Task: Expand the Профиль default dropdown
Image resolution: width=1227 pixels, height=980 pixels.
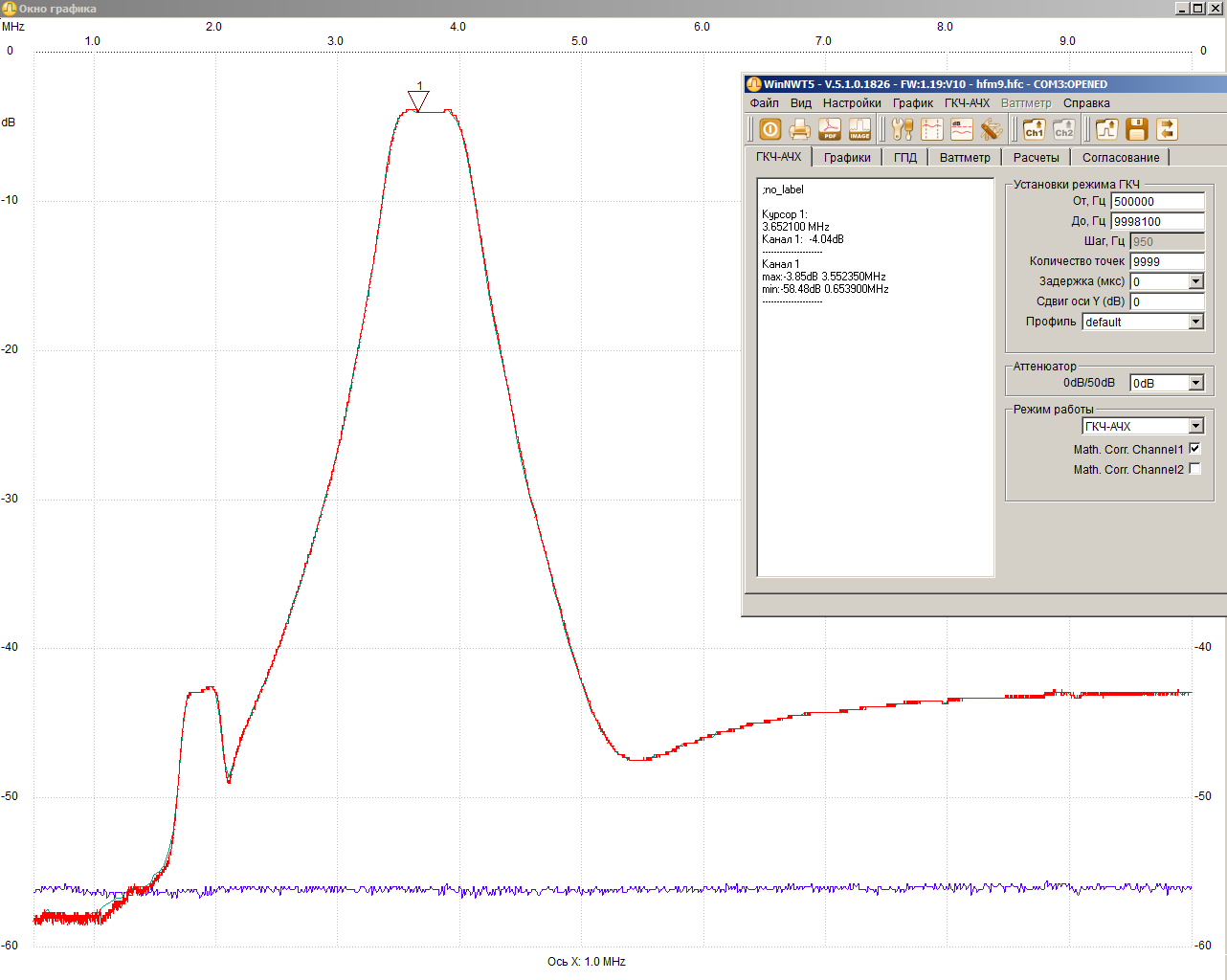Action: pos(1195,322)
